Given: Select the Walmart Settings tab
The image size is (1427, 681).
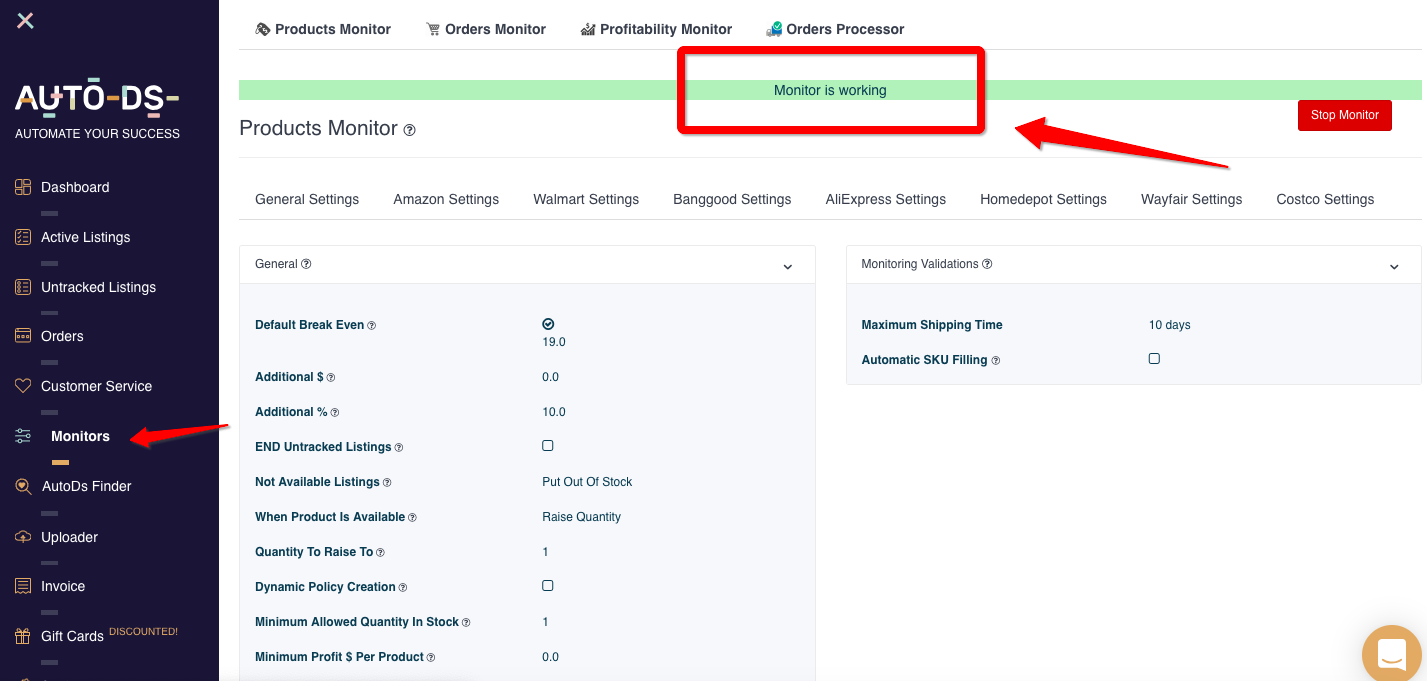Looking at the screenshot, I should [586, 199].
